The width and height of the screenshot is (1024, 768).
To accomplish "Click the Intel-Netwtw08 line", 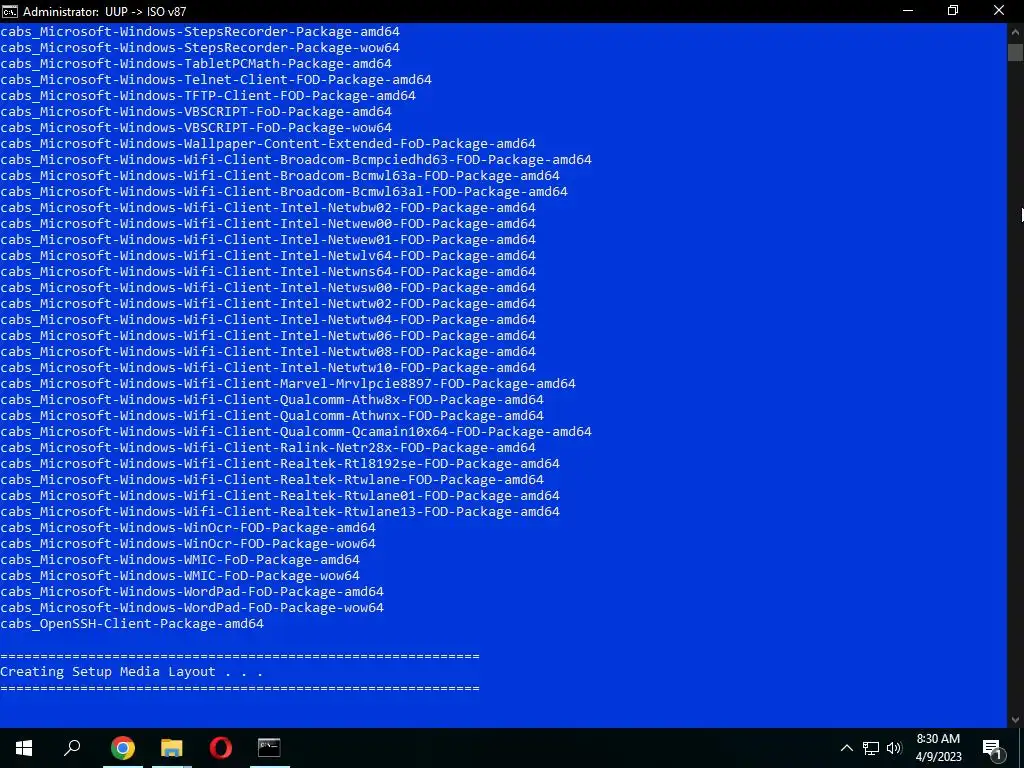I will (268, 351).
